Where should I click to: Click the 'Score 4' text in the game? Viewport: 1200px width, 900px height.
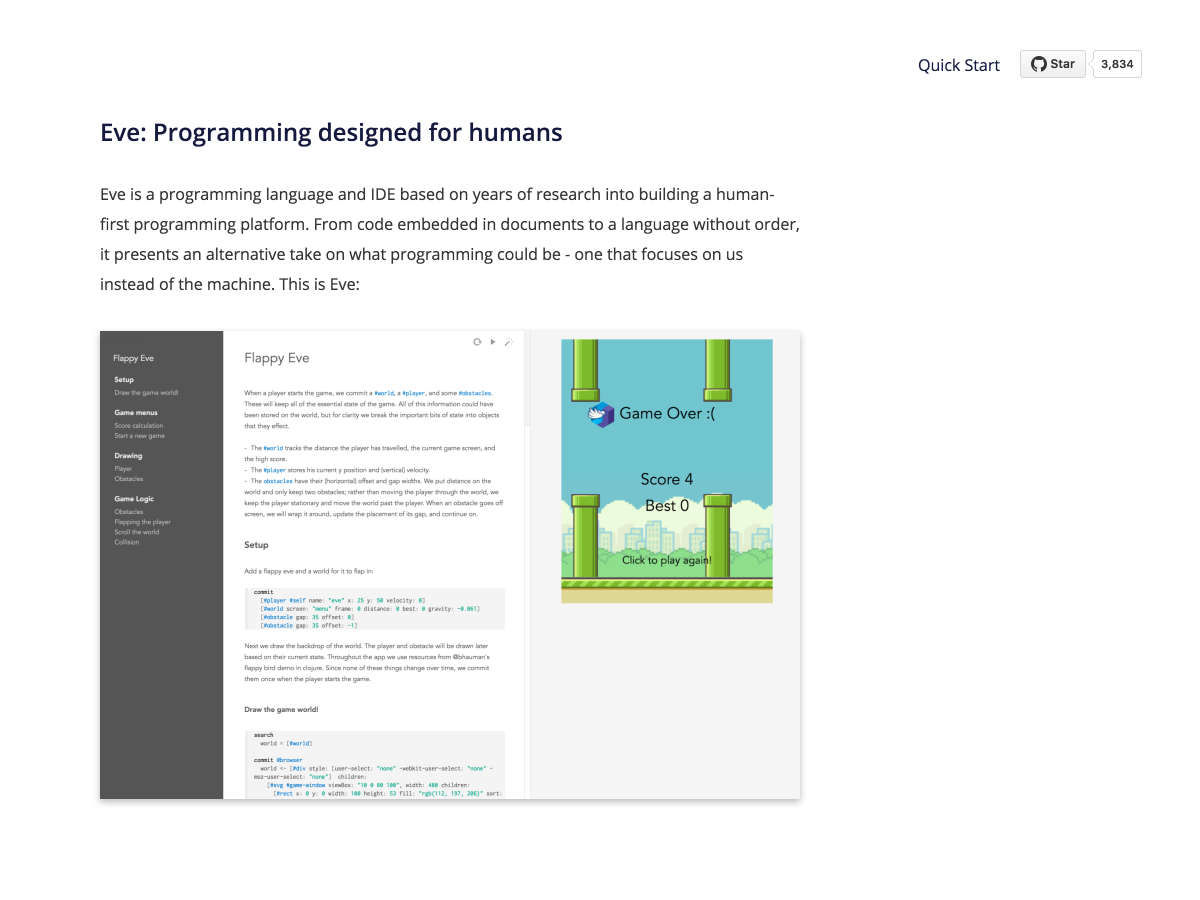tap(667, 480)
